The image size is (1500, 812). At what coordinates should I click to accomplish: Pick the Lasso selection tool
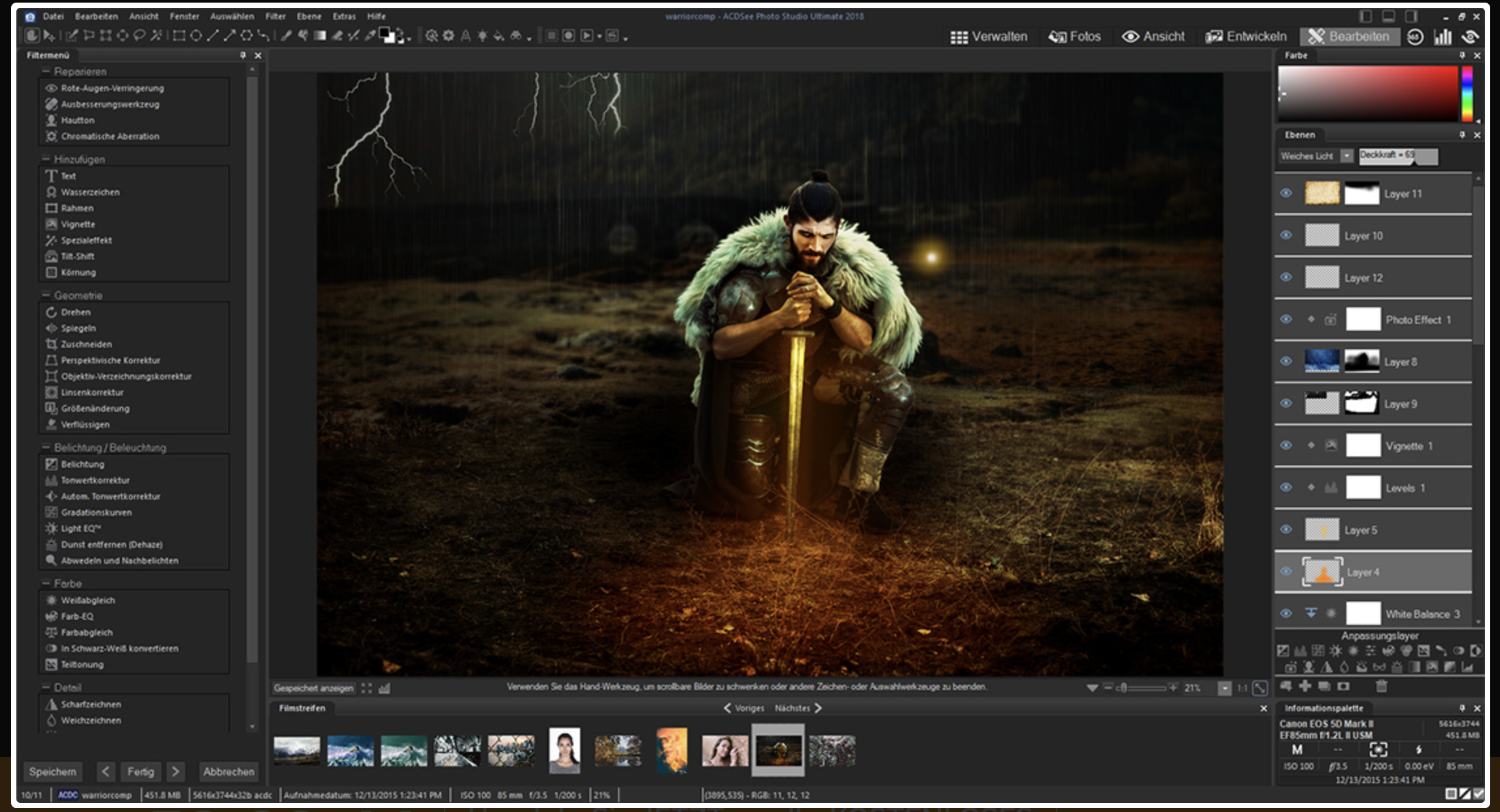(139, 36)
